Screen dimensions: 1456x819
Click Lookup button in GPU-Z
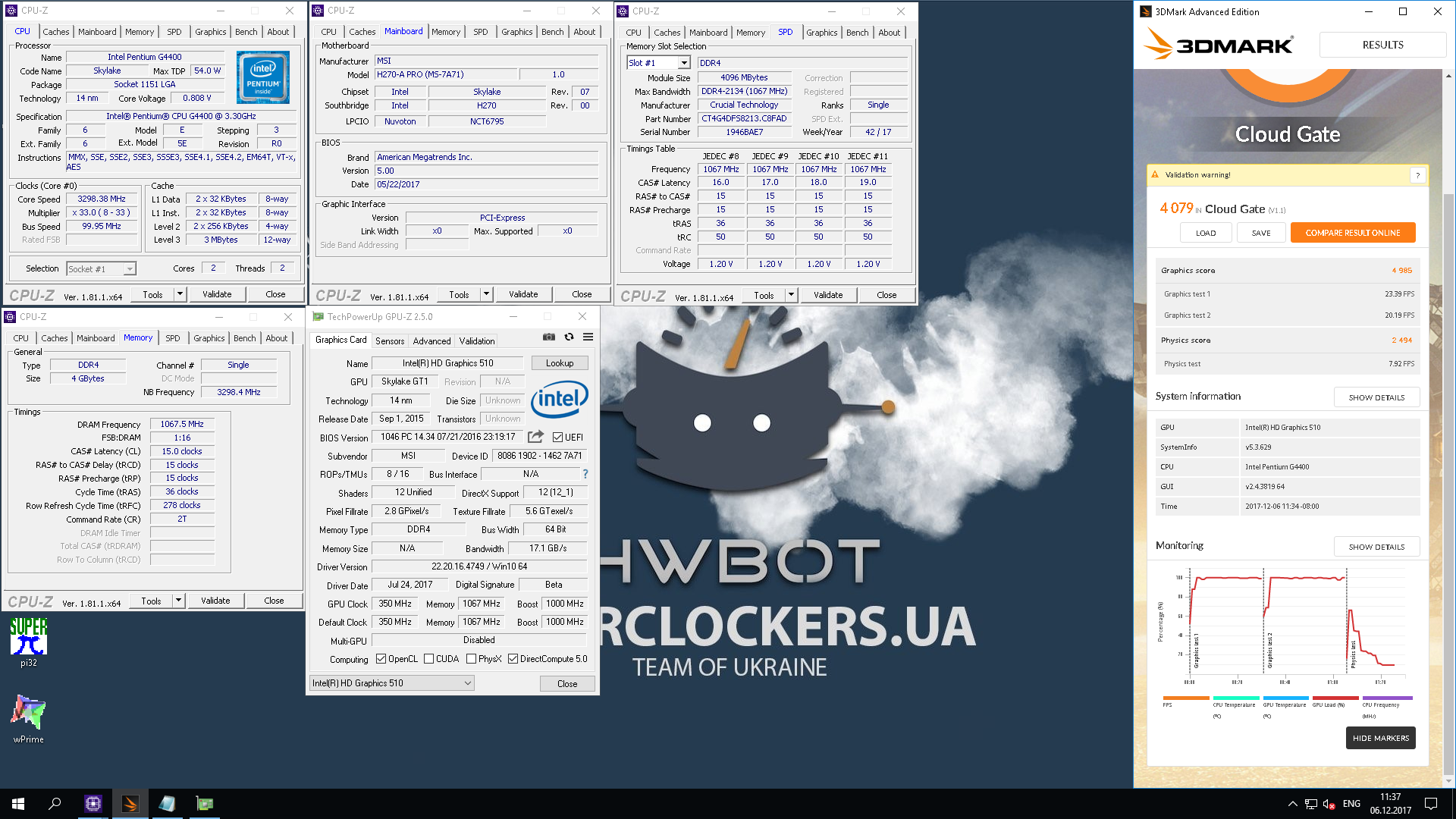click(560, 363)
